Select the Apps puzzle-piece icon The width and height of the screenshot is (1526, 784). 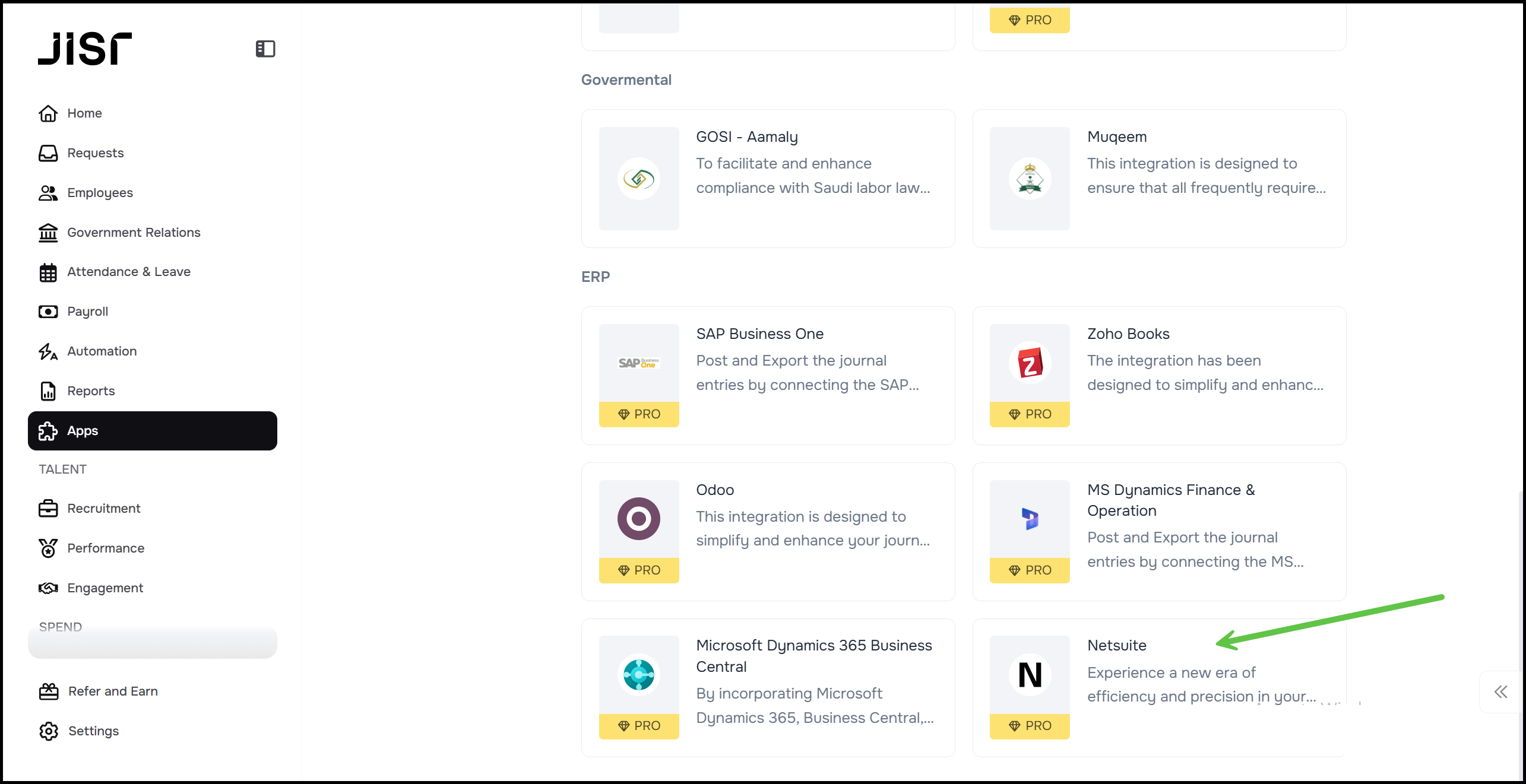48,431
